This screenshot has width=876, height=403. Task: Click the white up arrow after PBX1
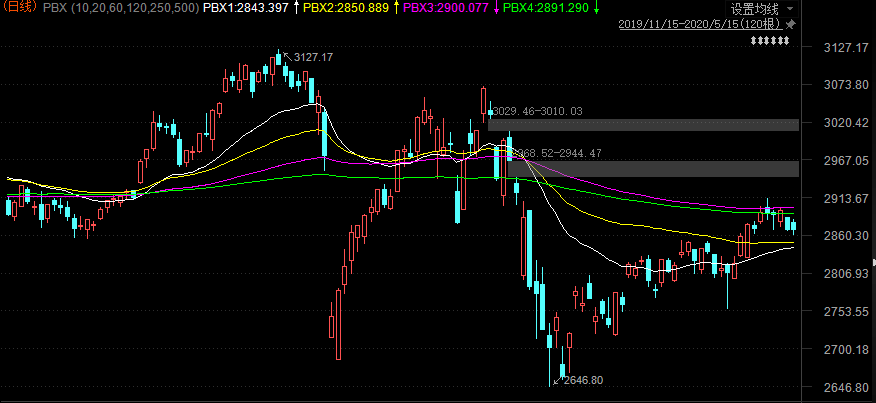pos(296,8)
